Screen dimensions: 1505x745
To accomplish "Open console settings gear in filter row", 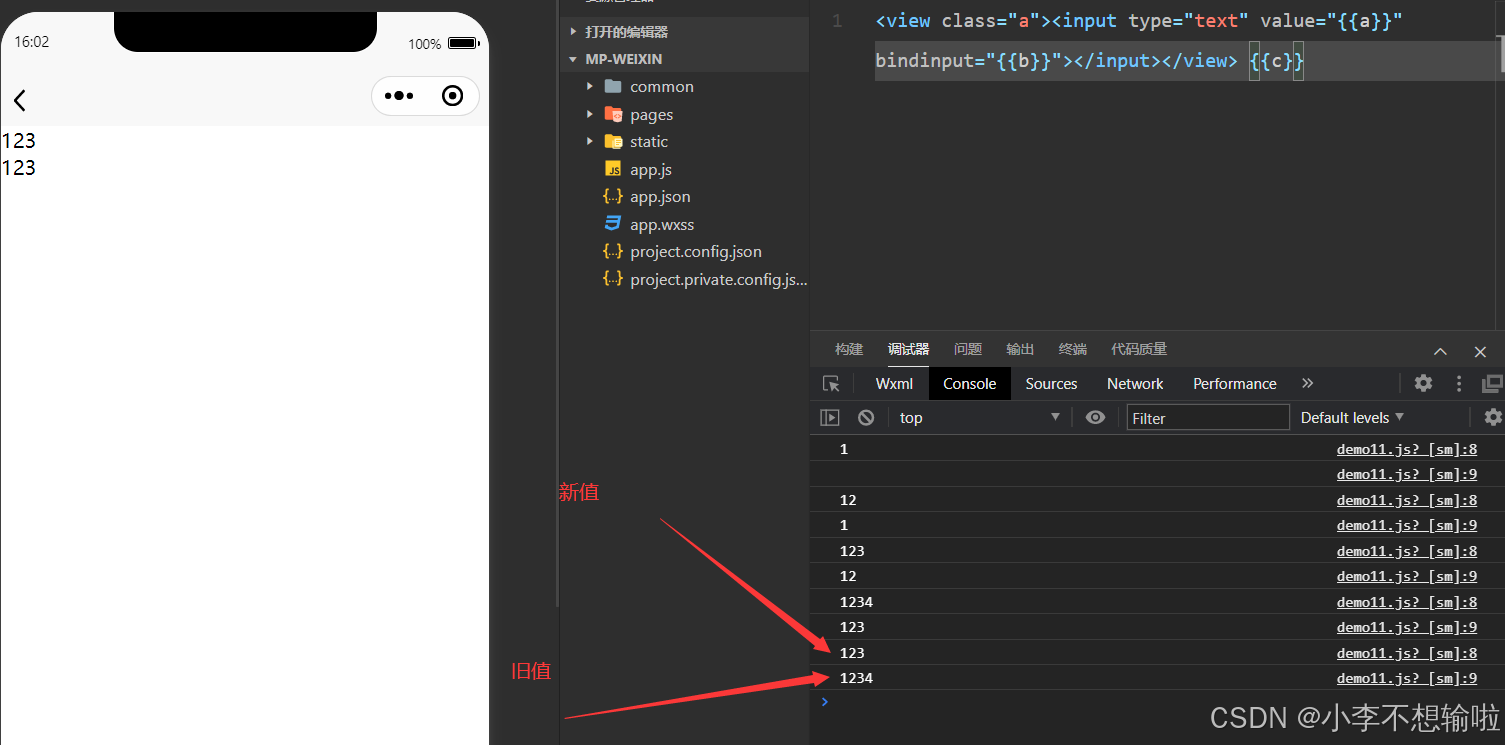I will point(1493,417).
